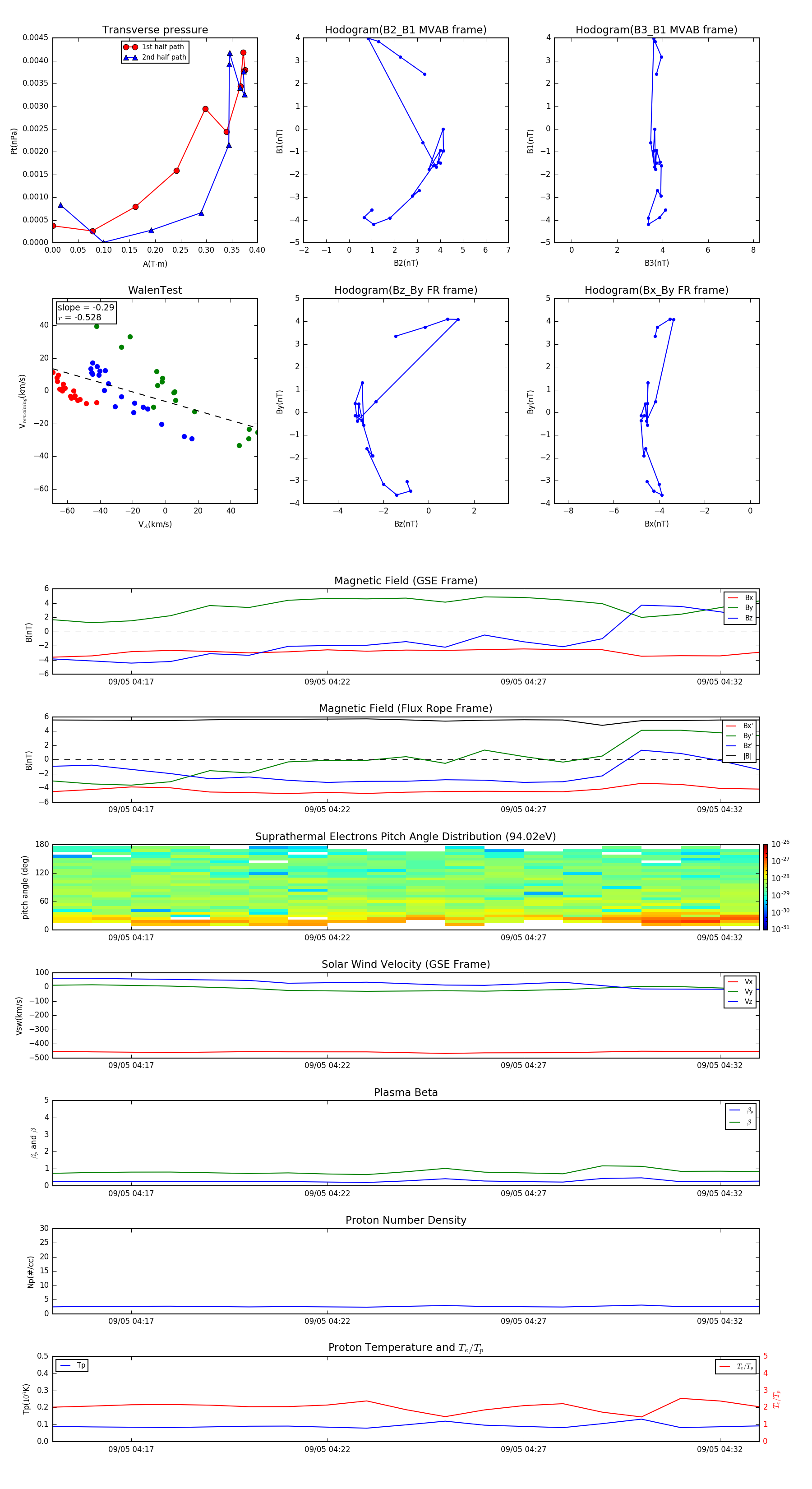Click the 'slope = -0.29' annotation
Viewport: 812px width, 1489px height.
coord(86,308)
